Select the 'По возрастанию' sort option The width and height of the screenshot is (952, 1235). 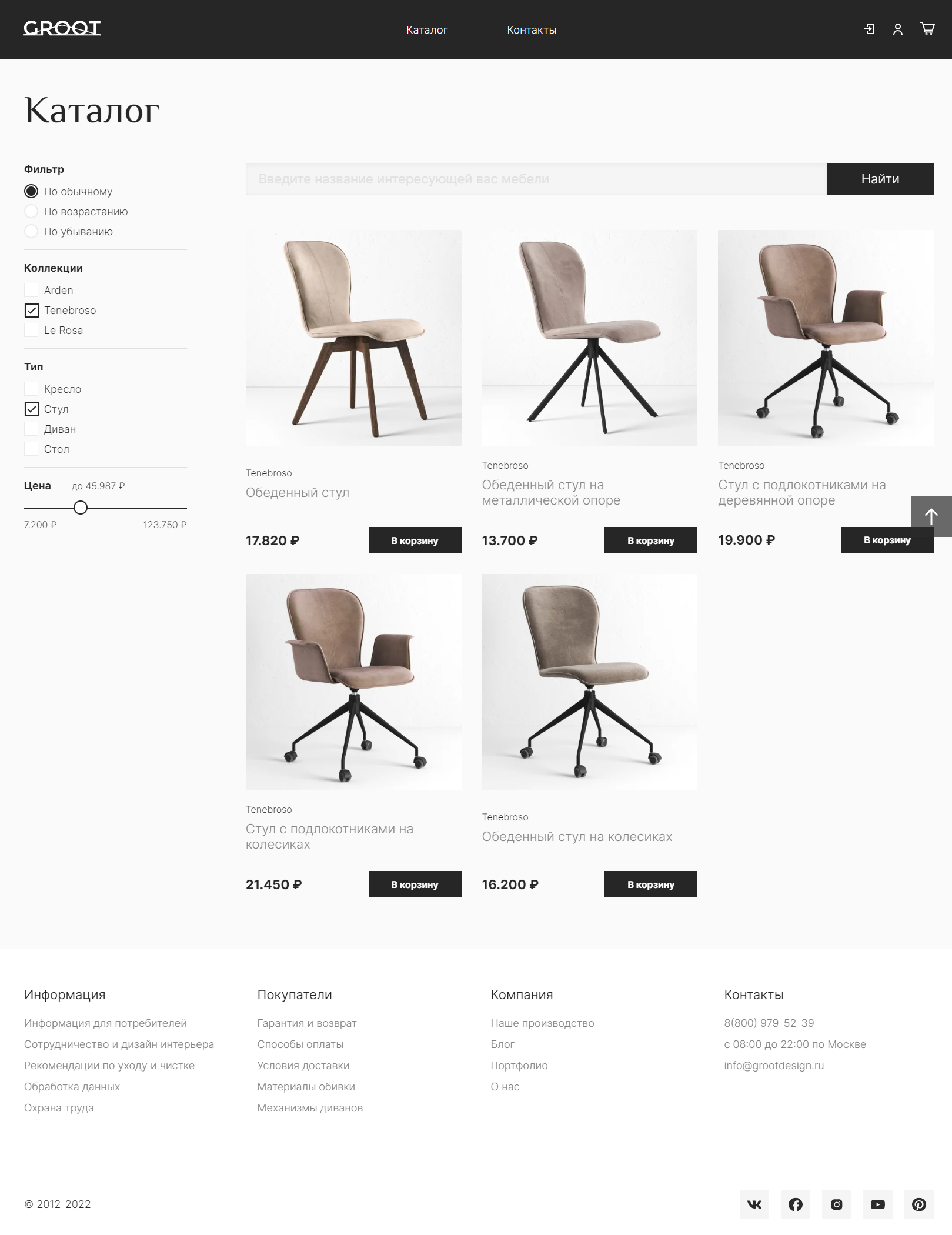pos(31,212)
